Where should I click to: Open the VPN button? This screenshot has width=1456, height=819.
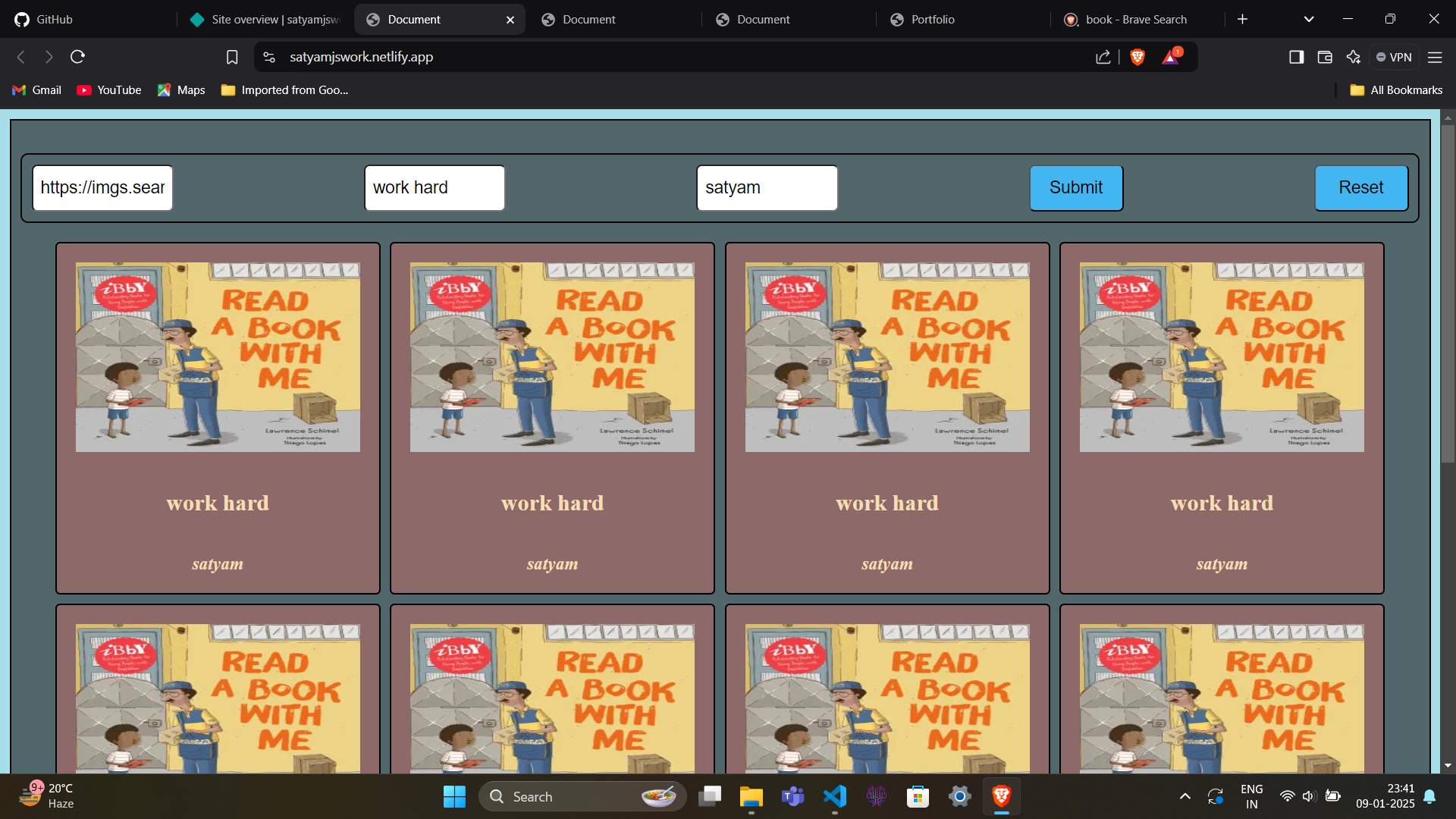pyautogui.click(x=1394, y=57)
